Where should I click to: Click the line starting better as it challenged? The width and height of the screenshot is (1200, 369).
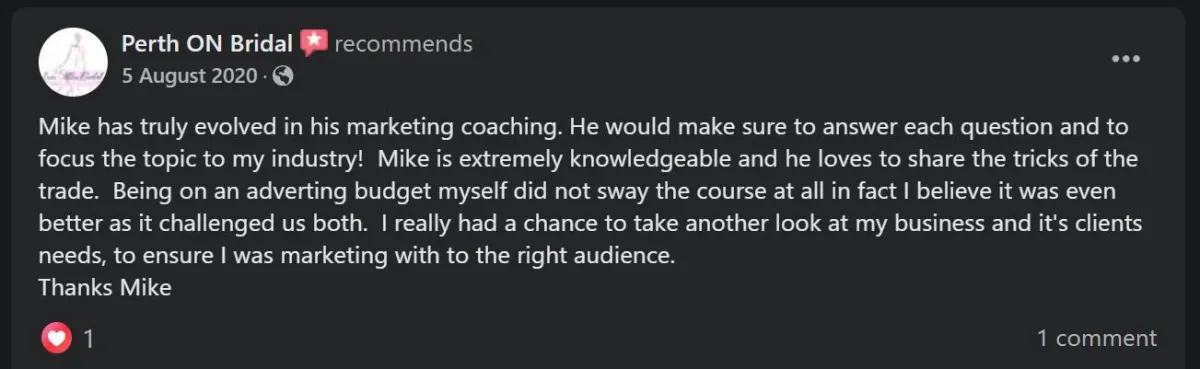[x=590, y=223]
